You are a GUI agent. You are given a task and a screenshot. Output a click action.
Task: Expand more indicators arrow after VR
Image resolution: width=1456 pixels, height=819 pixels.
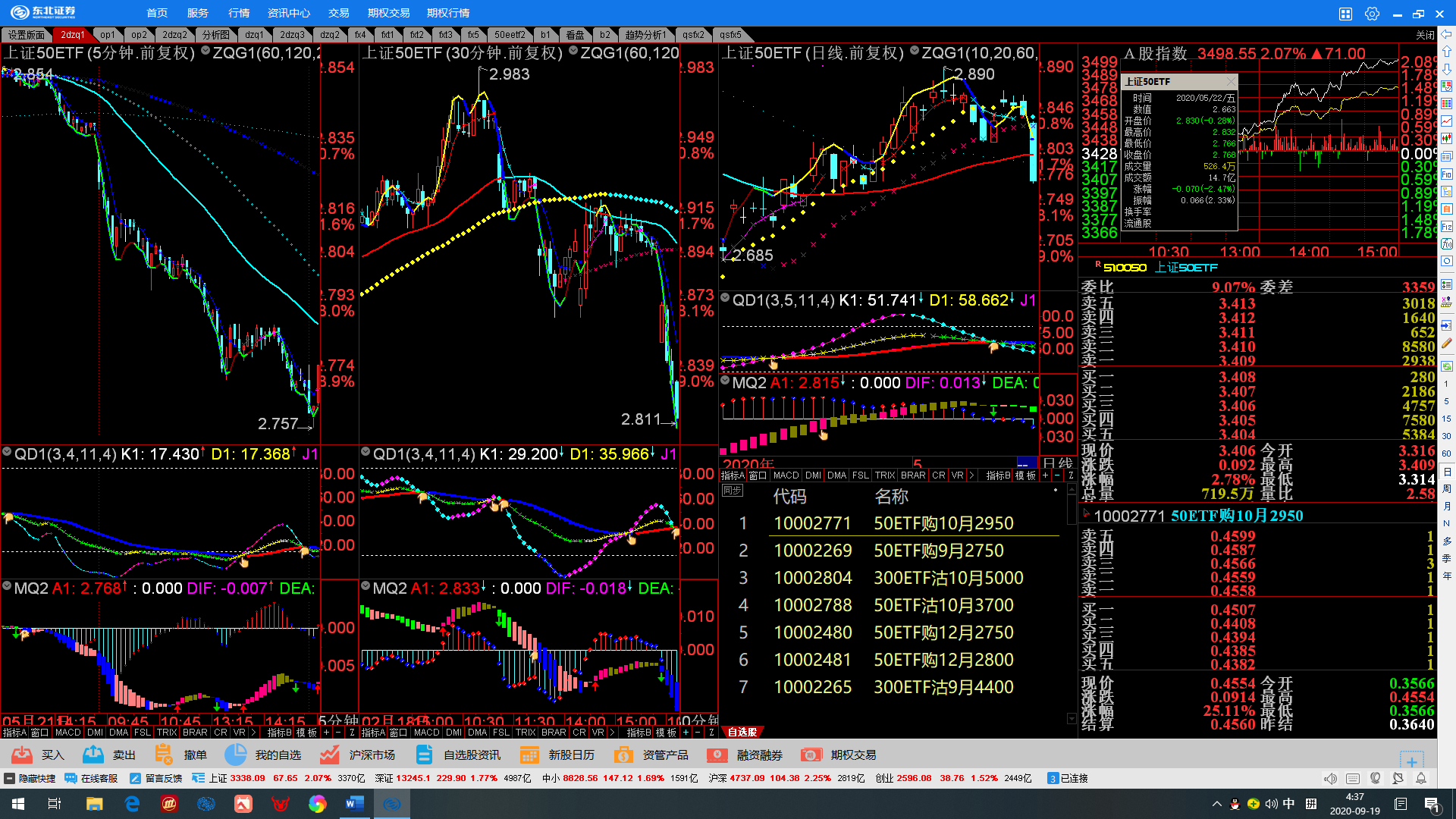[x=971, y=475]
